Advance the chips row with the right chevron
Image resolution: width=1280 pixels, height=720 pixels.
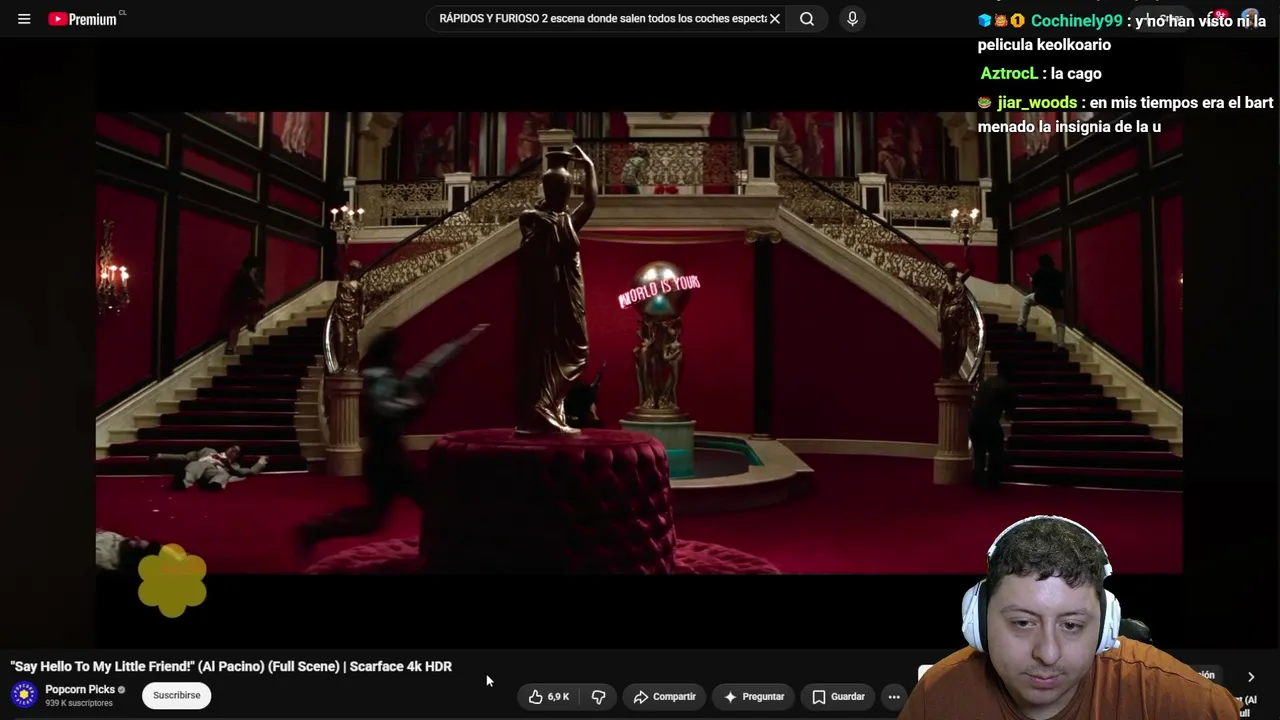[x=1250, y=677]
